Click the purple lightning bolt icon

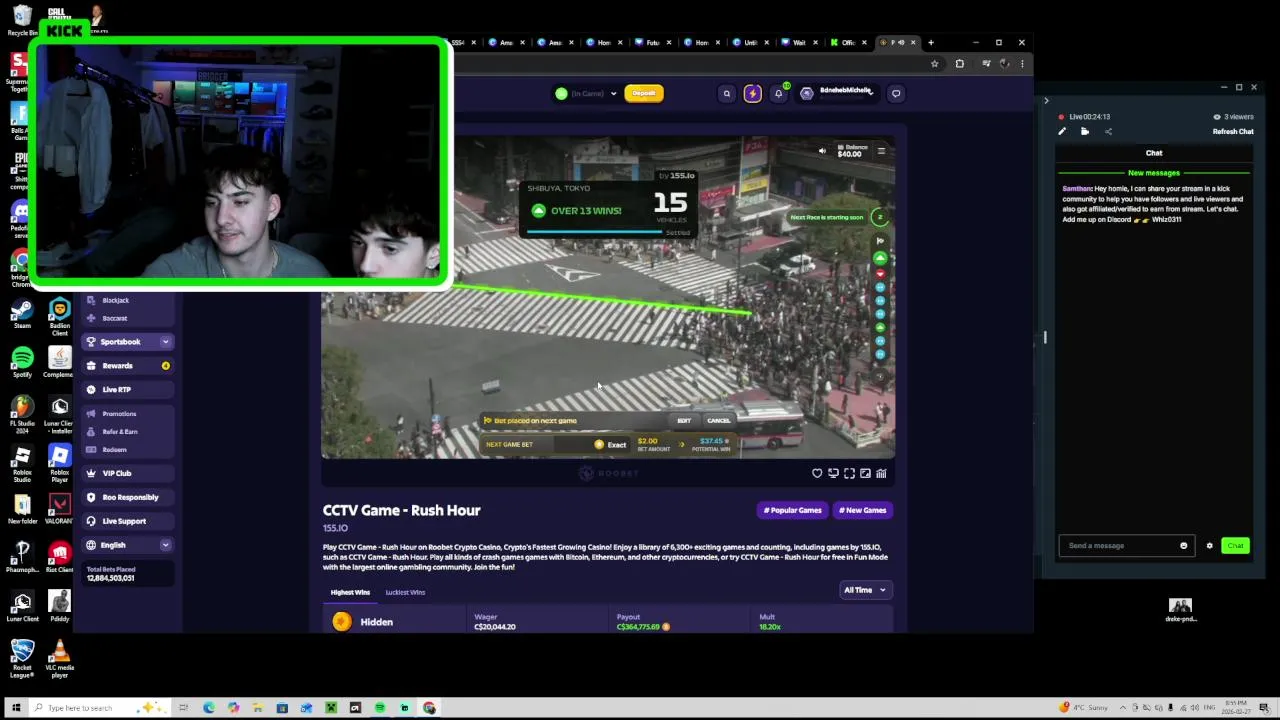click(752, 94)
